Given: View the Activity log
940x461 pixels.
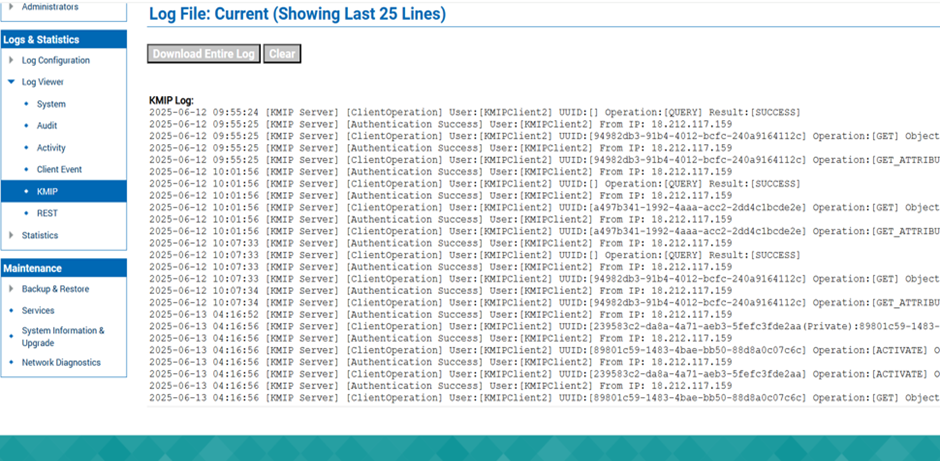Looking at the screenshot, I should [51, 148].
